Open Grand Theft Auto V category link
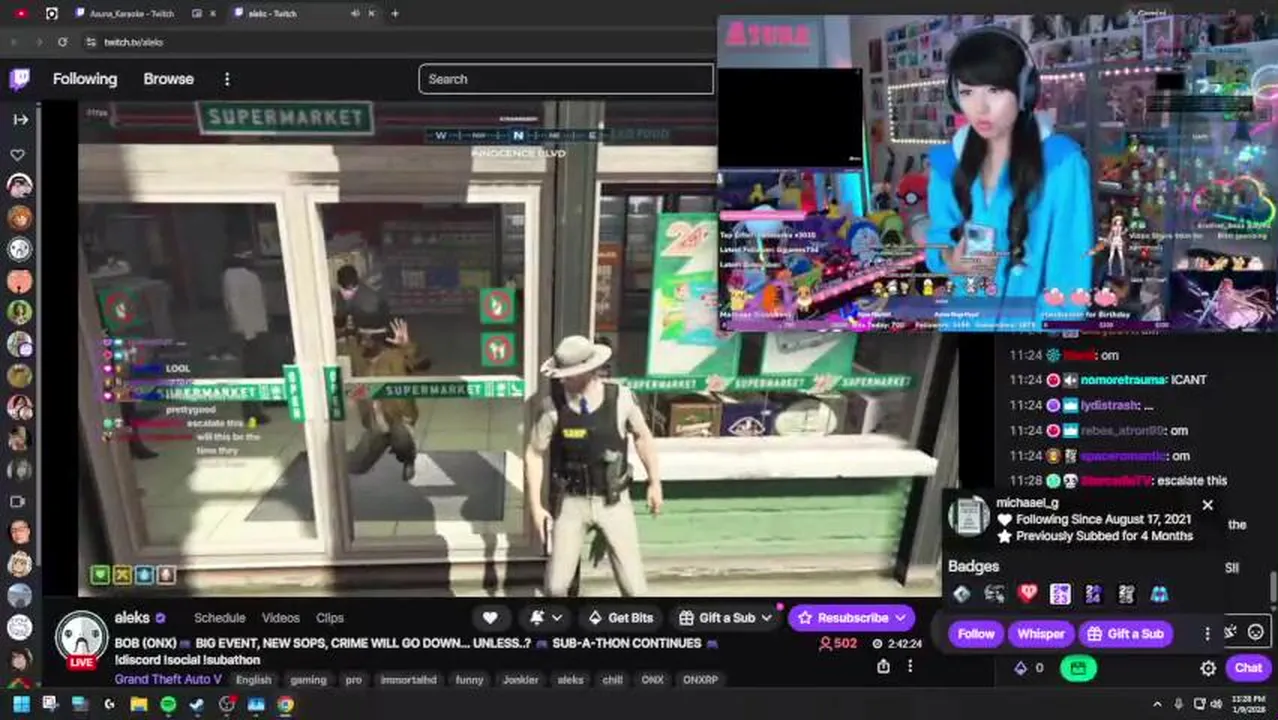 pos(168,679)
